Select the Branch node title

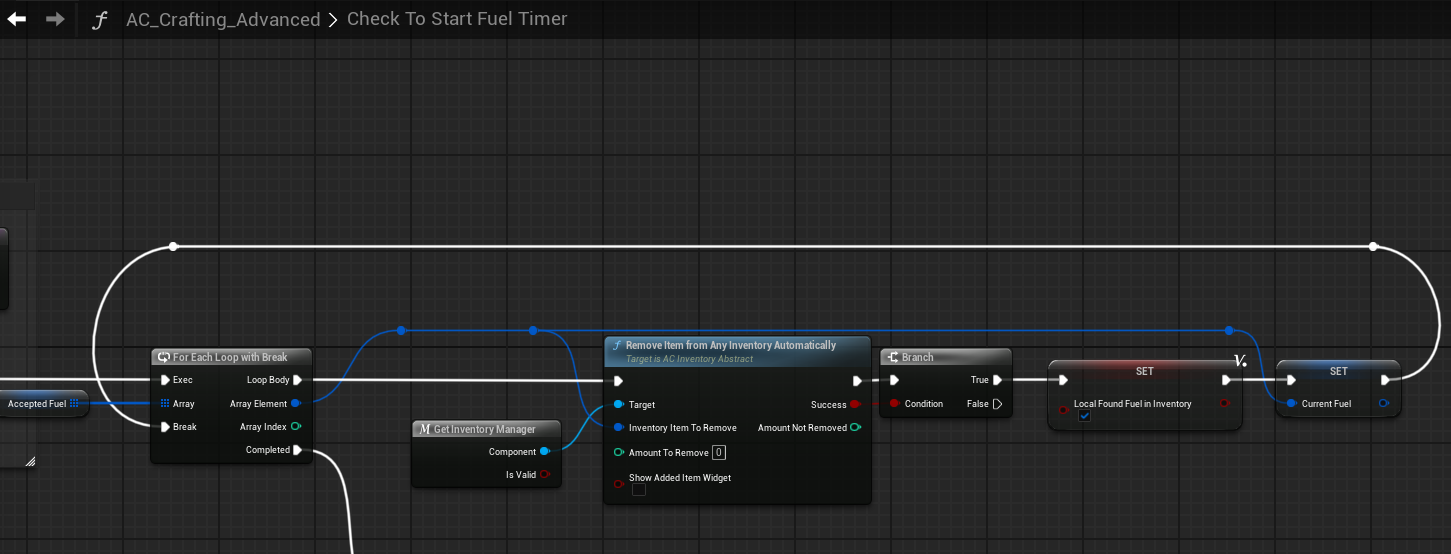(918, 357)
